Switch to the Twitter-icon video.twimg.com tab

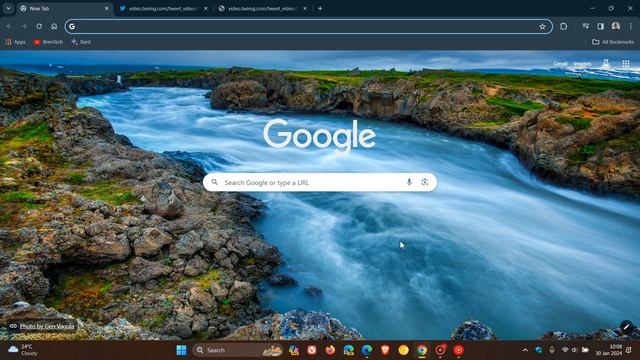pyautogui.click(x=163, y=9)
